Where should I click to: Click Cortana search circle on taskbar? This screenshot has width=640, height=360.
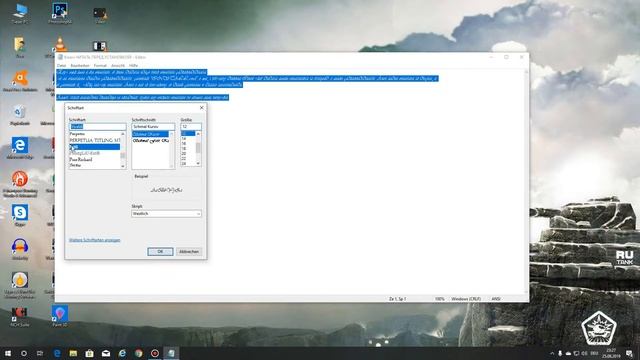[24, 353]
